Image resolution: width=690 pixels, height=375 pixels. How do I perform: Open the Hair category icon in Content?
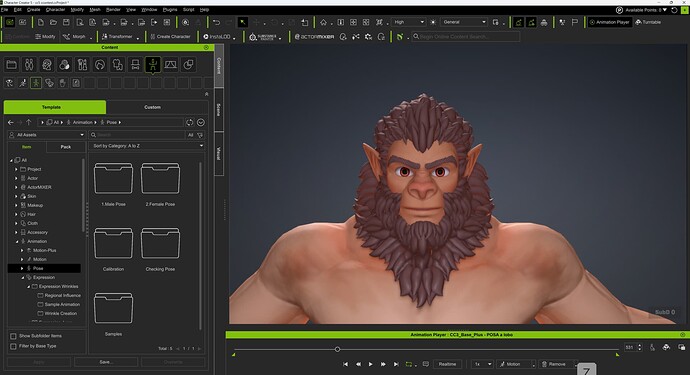100,65
